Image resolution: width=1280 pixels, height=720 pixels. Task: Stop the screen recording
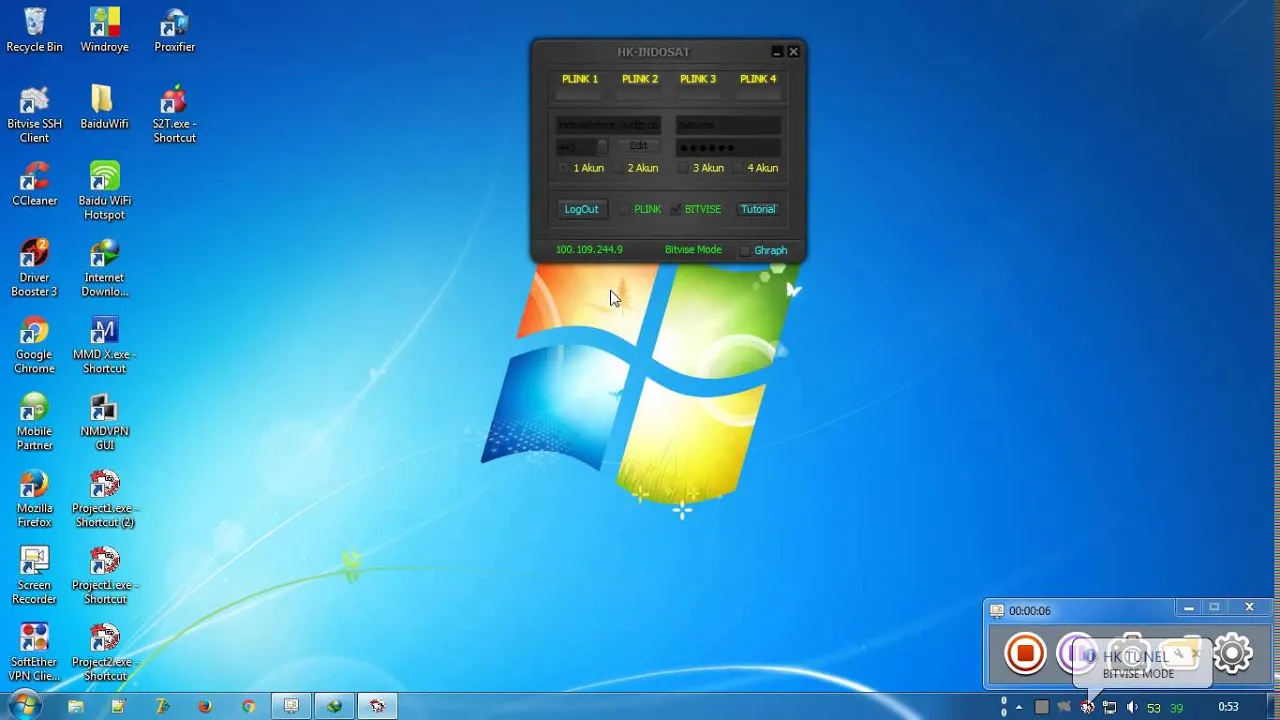tap(1025, 654)
